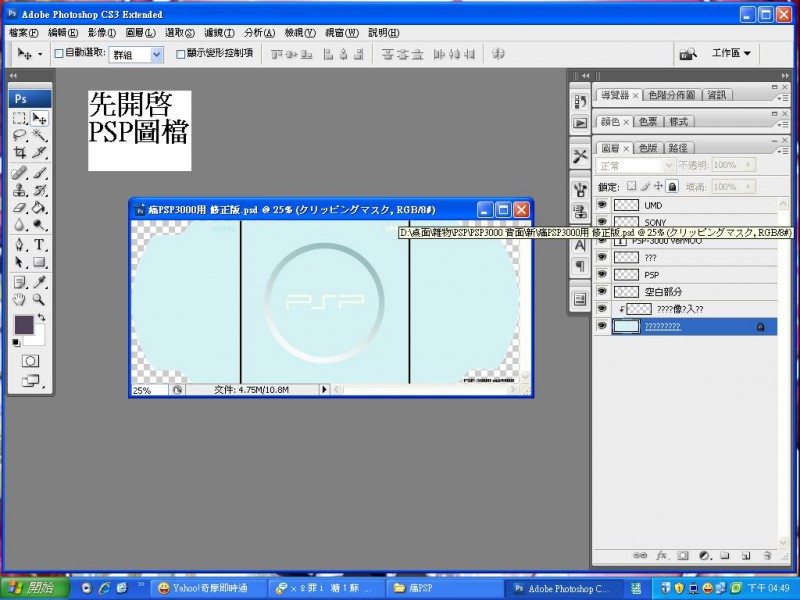Select the Slice tool
800x600 pixels.
tap(39, 152)
